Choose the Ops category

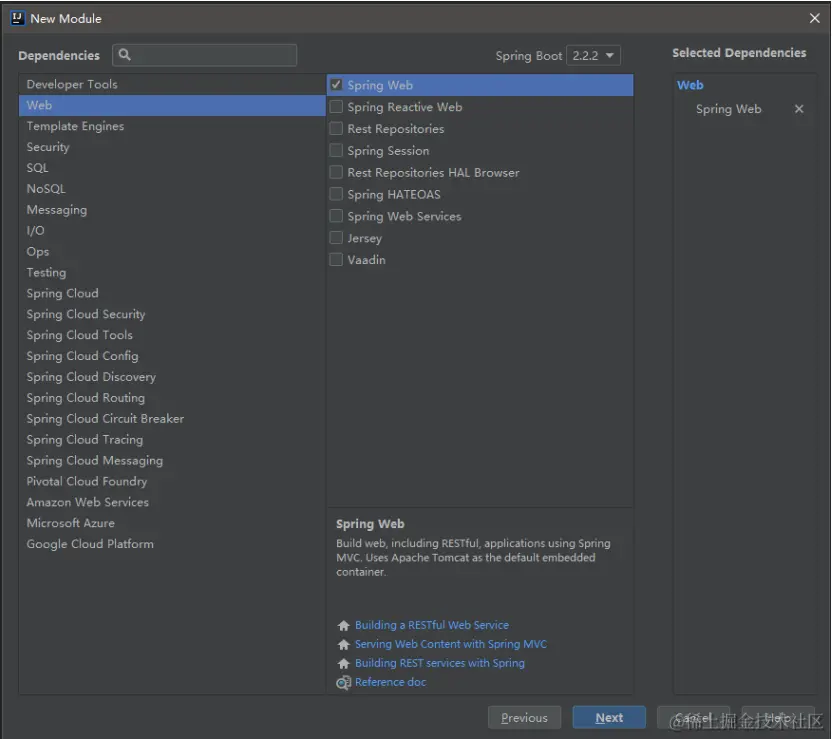pos(172,251)
